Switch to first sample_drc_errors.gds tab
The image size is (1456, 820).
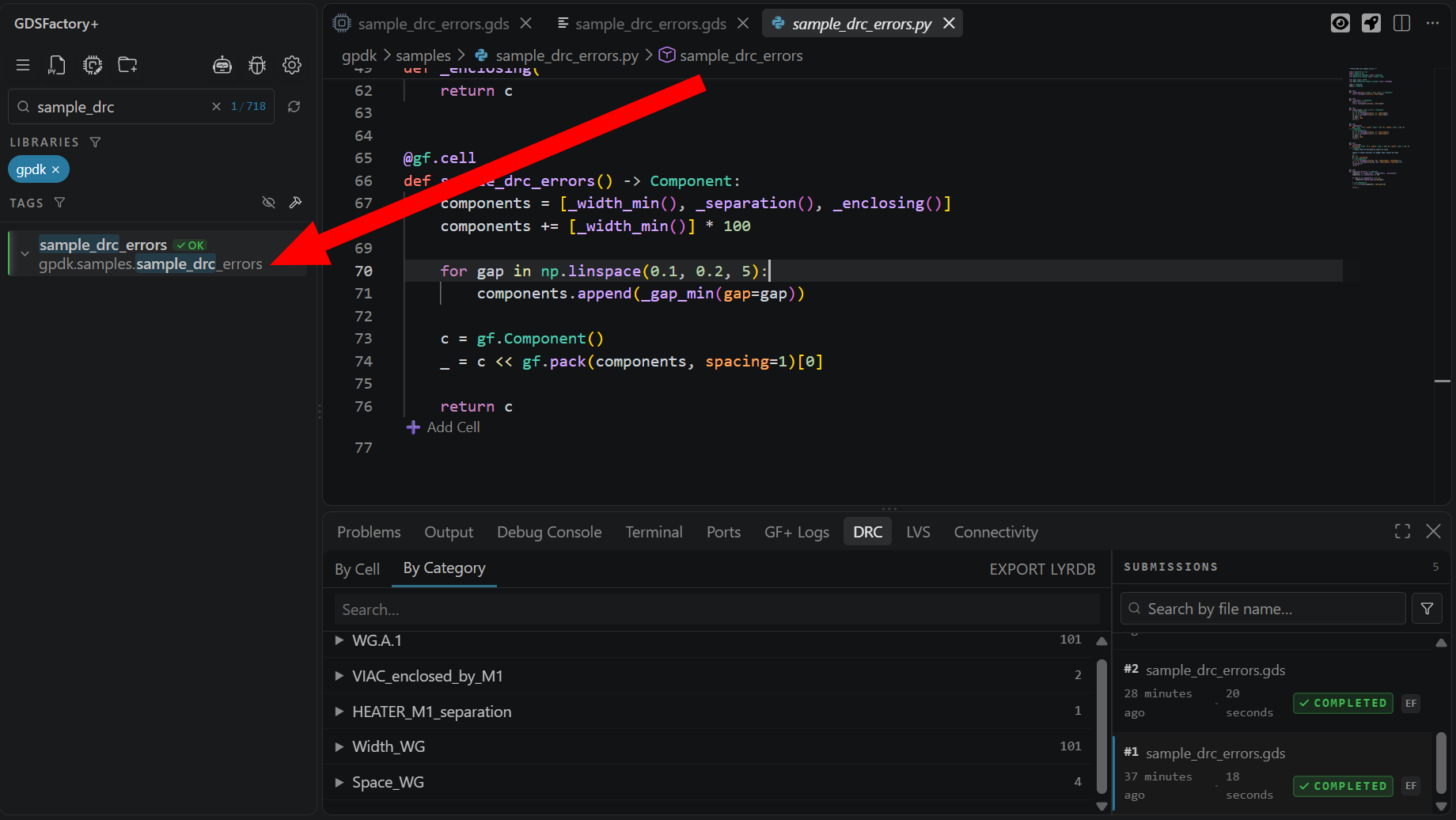434,24
